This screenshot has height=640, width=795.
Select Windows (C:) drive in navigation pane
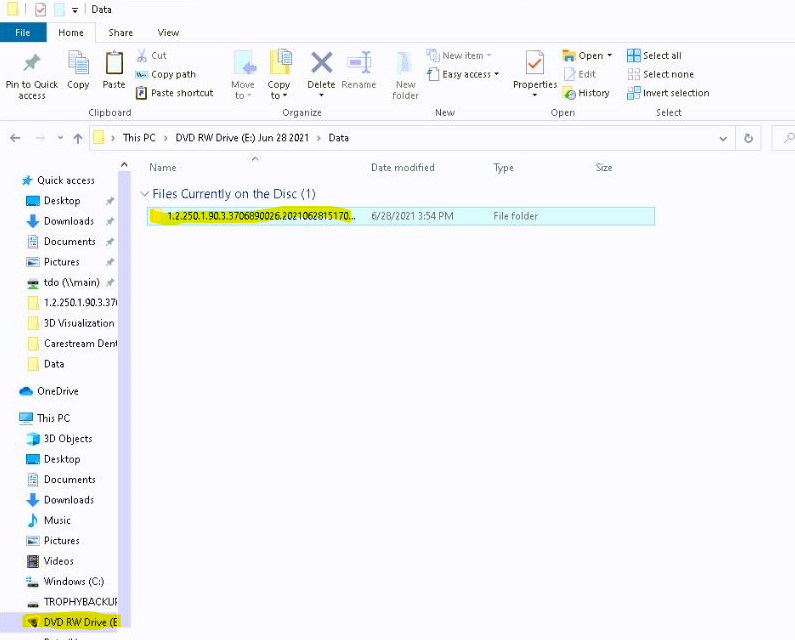[73, 581]
